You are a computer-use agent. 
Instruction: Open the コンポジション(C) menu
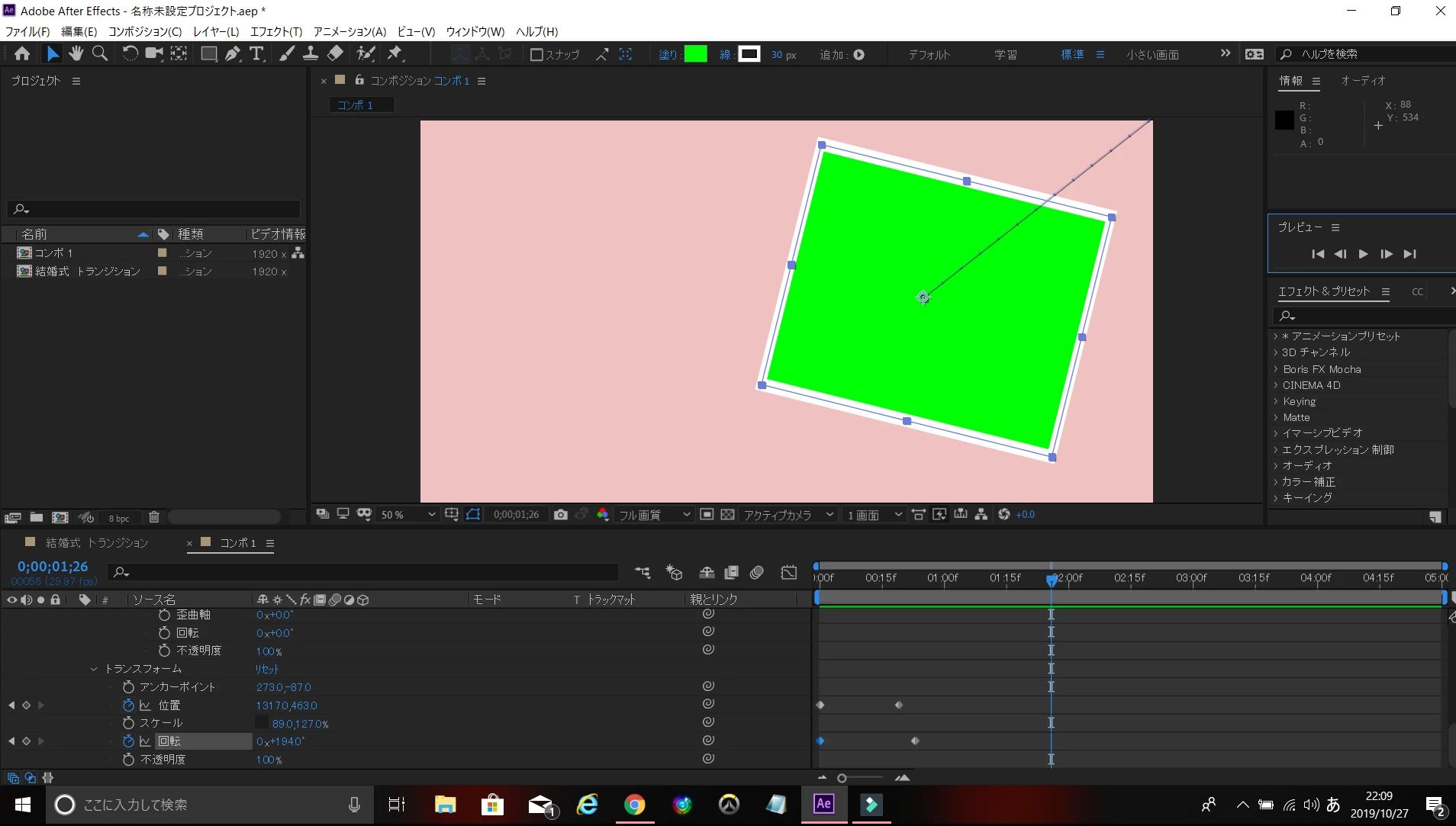point(145,31)
